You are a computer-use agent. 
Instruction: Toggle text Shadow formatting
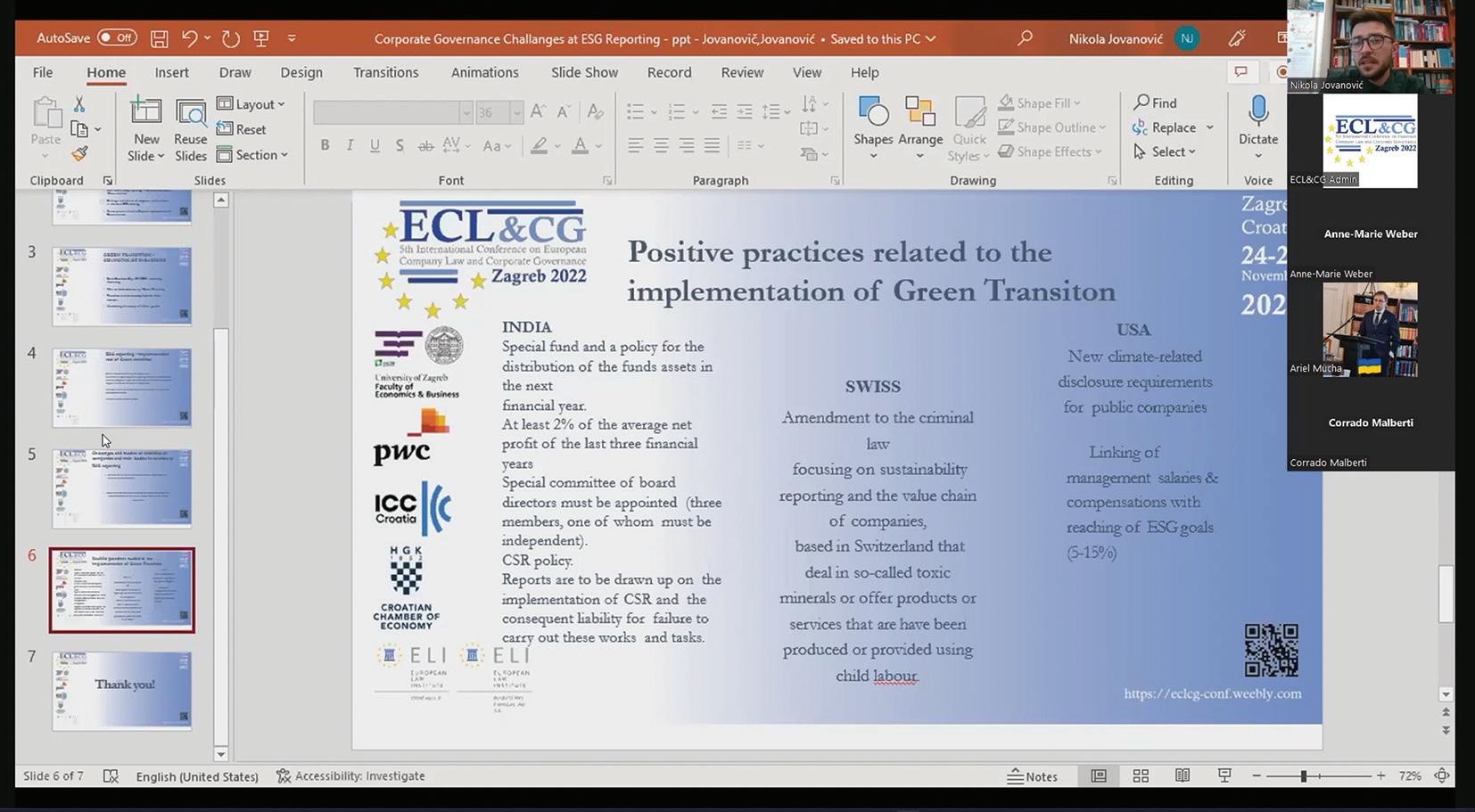pos(400,145)
